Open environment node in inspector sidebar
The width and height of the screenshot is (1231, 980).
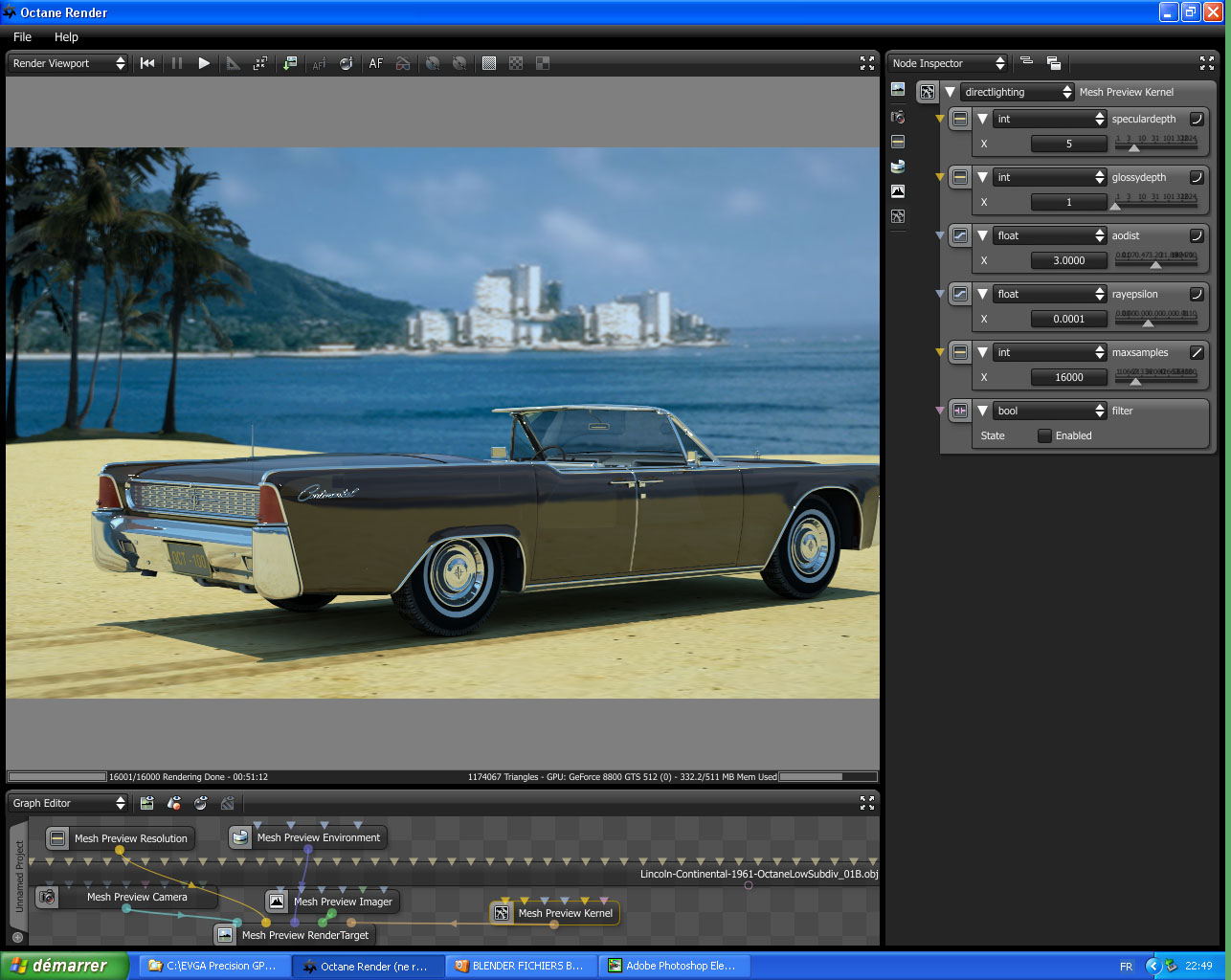[898, 167]
